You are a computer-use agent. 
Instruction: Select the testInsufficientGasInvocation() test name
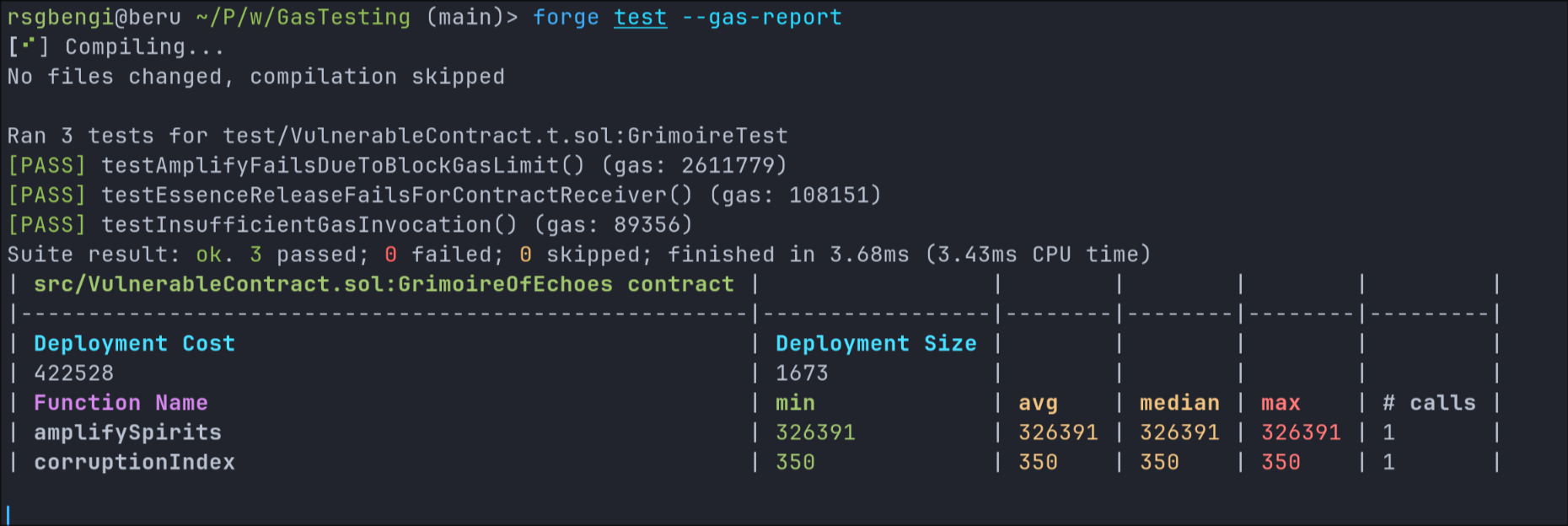(x=309, y=225)
